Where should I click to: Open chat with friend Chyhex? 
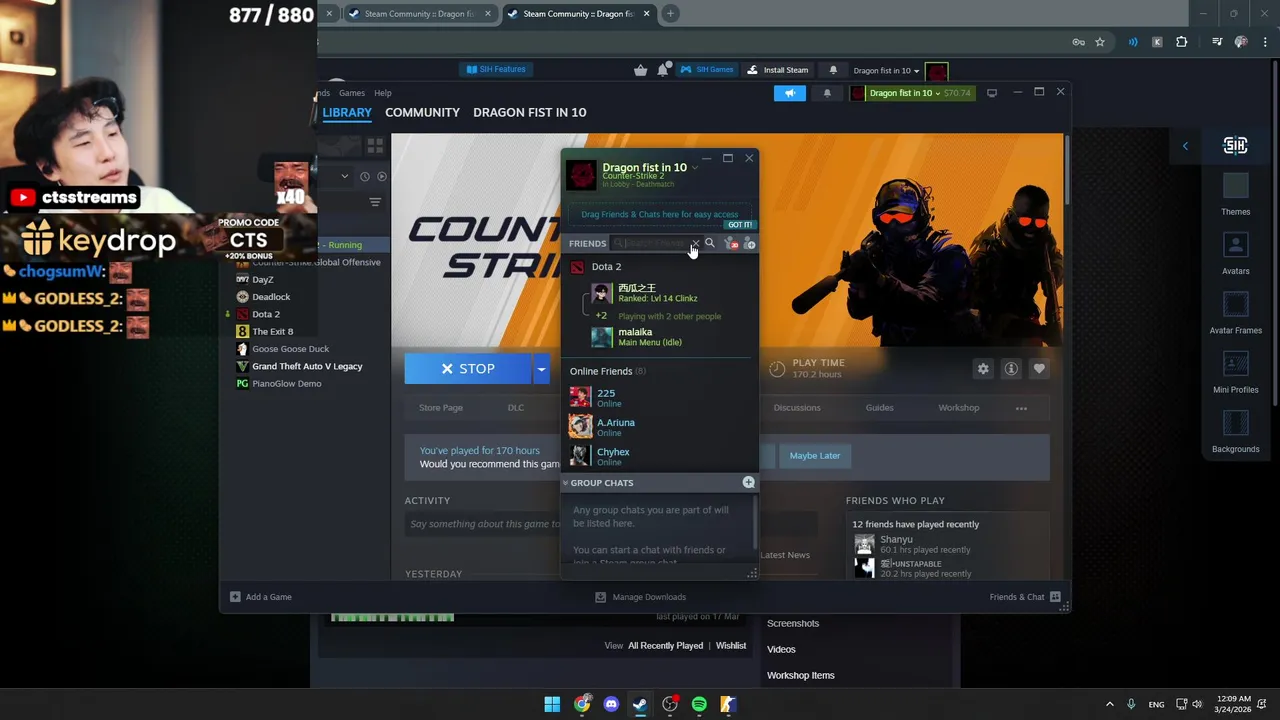tap(613, 456)
